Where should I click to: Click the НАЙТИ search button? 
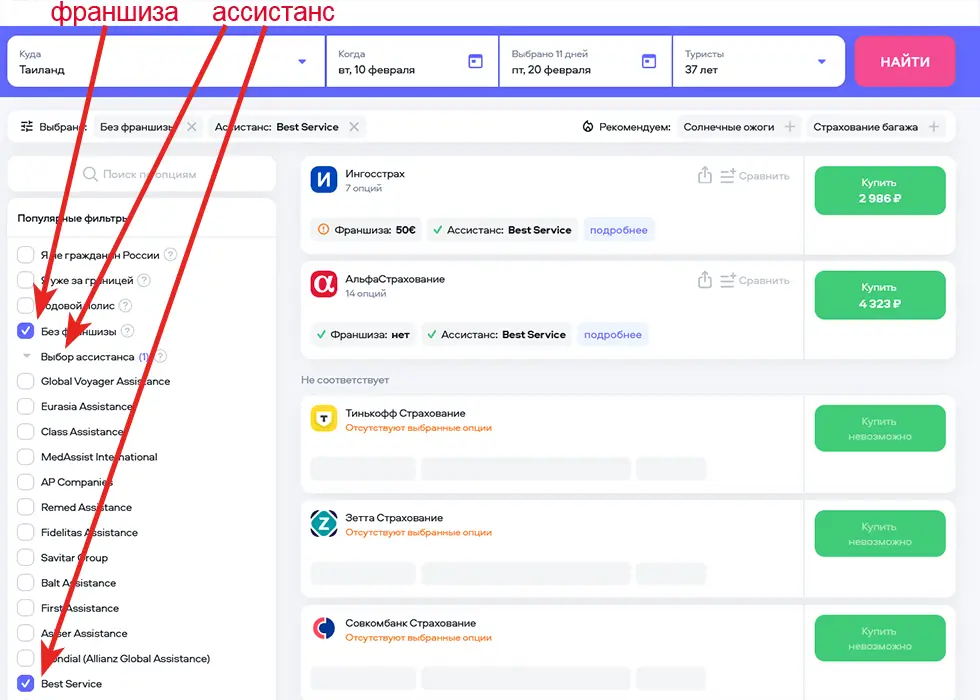904,62
